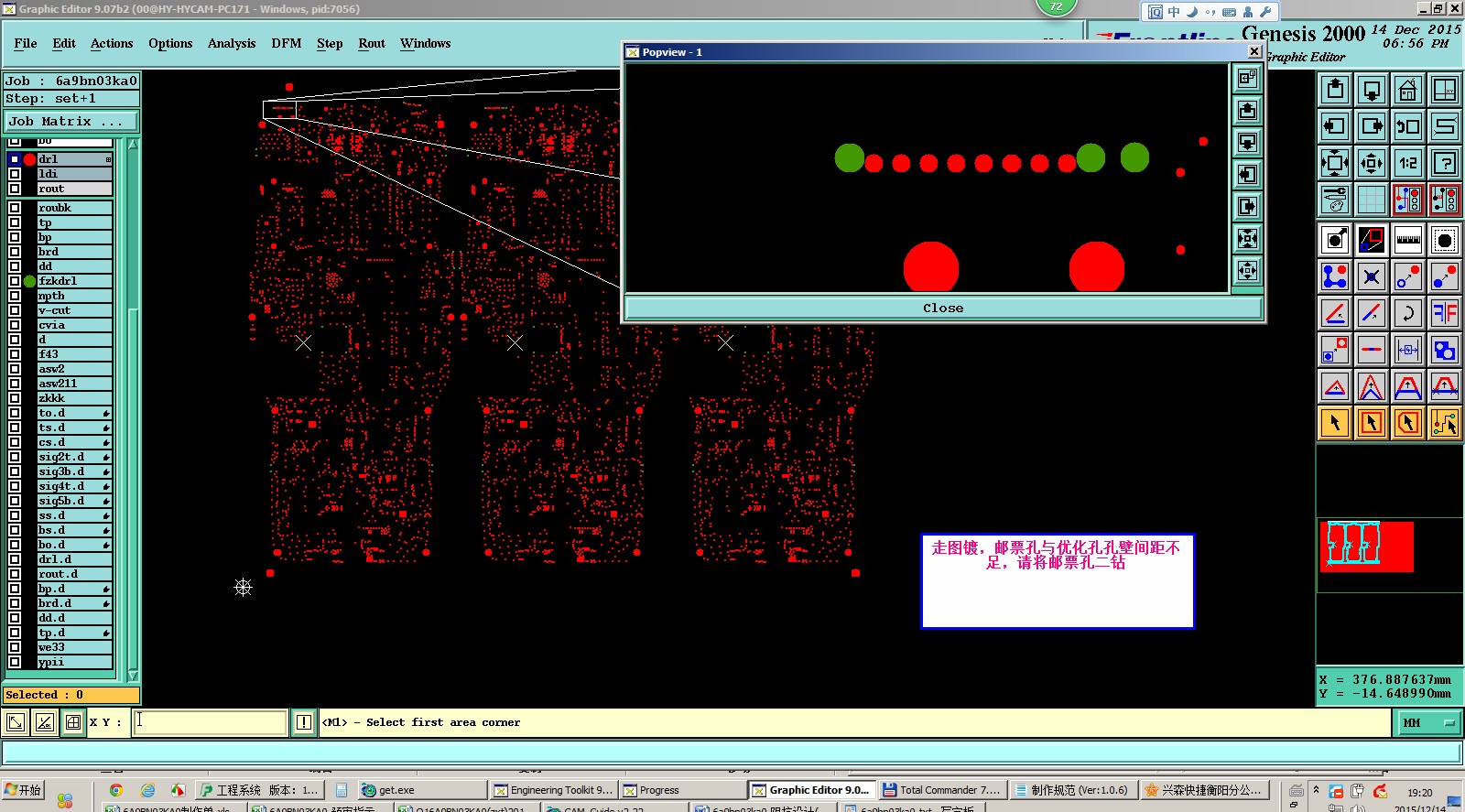The height and width of the screenshot is (812, 1465).
Task: Click the dimension measurement icon
Action: click(1408, 350)
